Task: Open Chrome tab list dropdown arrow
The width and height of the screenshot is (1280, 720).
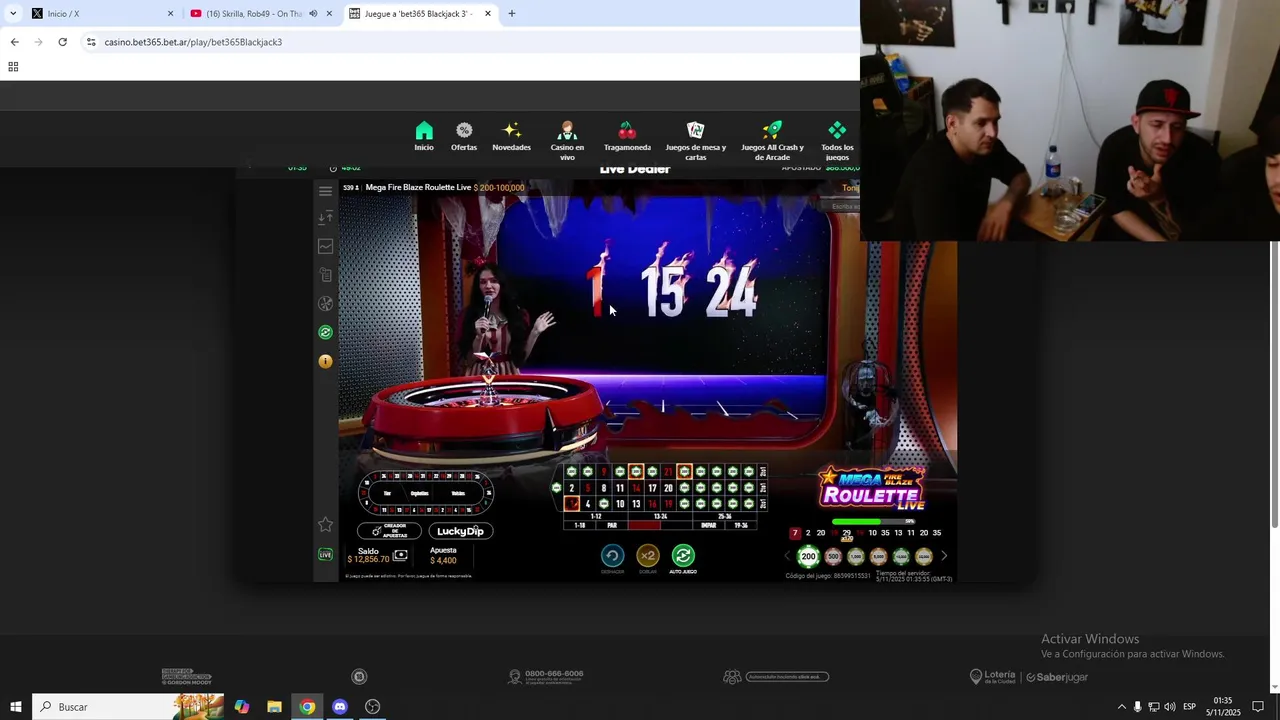Action: (x=12, y=13)
